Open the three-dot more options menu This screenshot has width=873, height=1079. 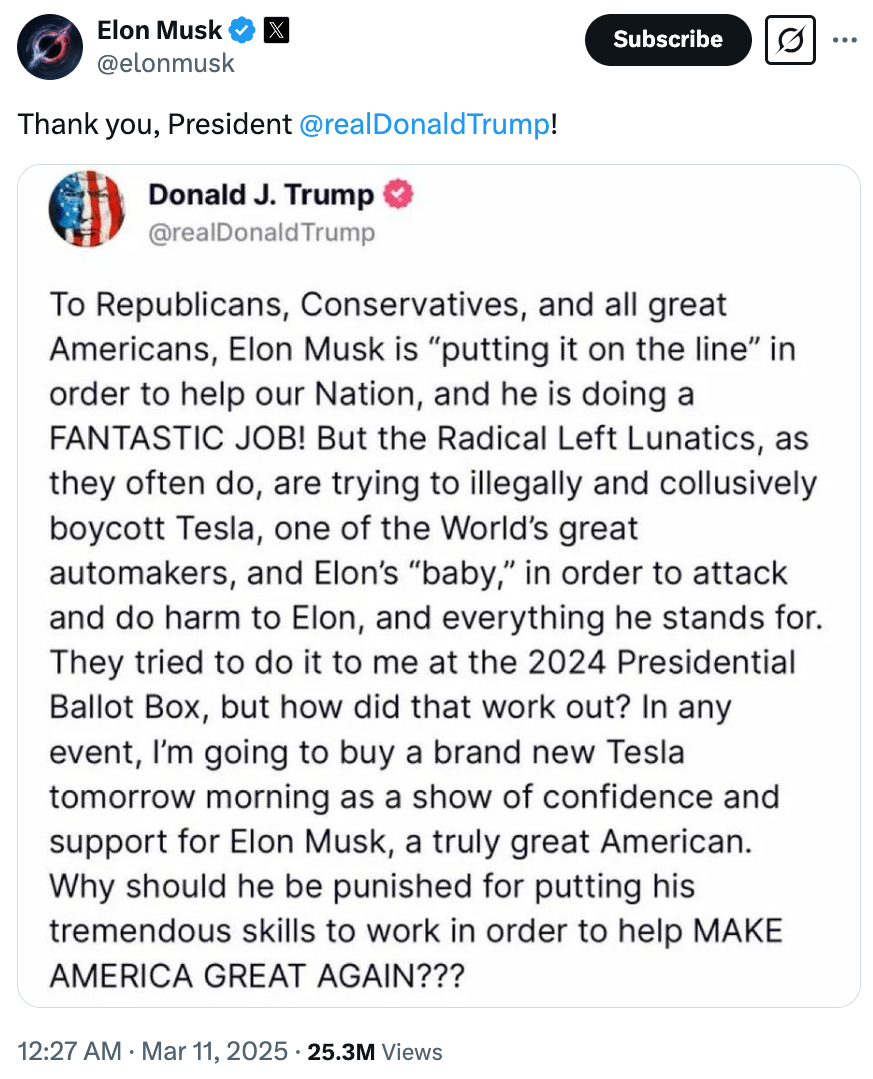click(x=844, y=40)
